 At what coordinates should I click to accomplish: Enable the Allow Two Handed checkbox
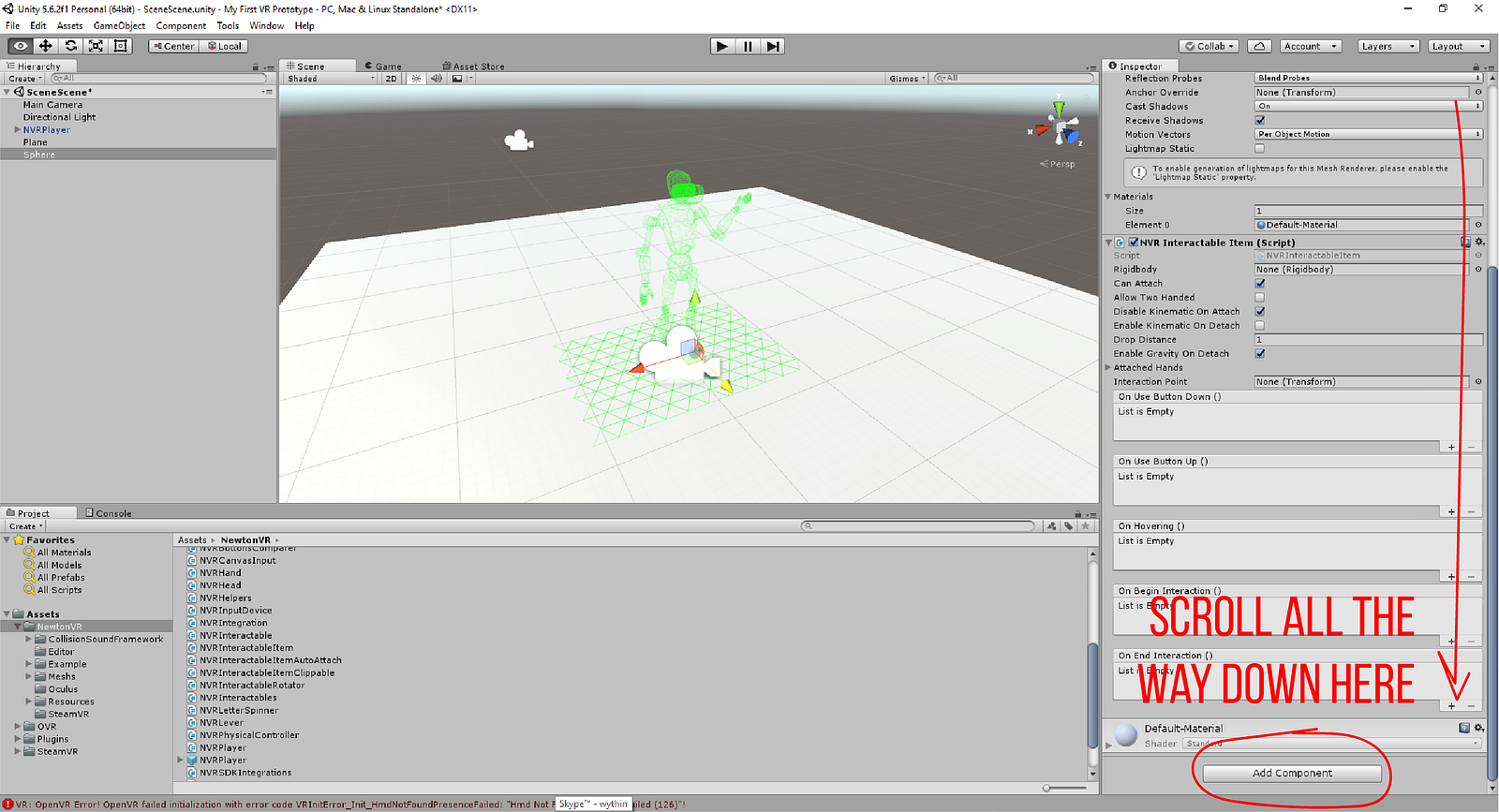[1260, 298]
